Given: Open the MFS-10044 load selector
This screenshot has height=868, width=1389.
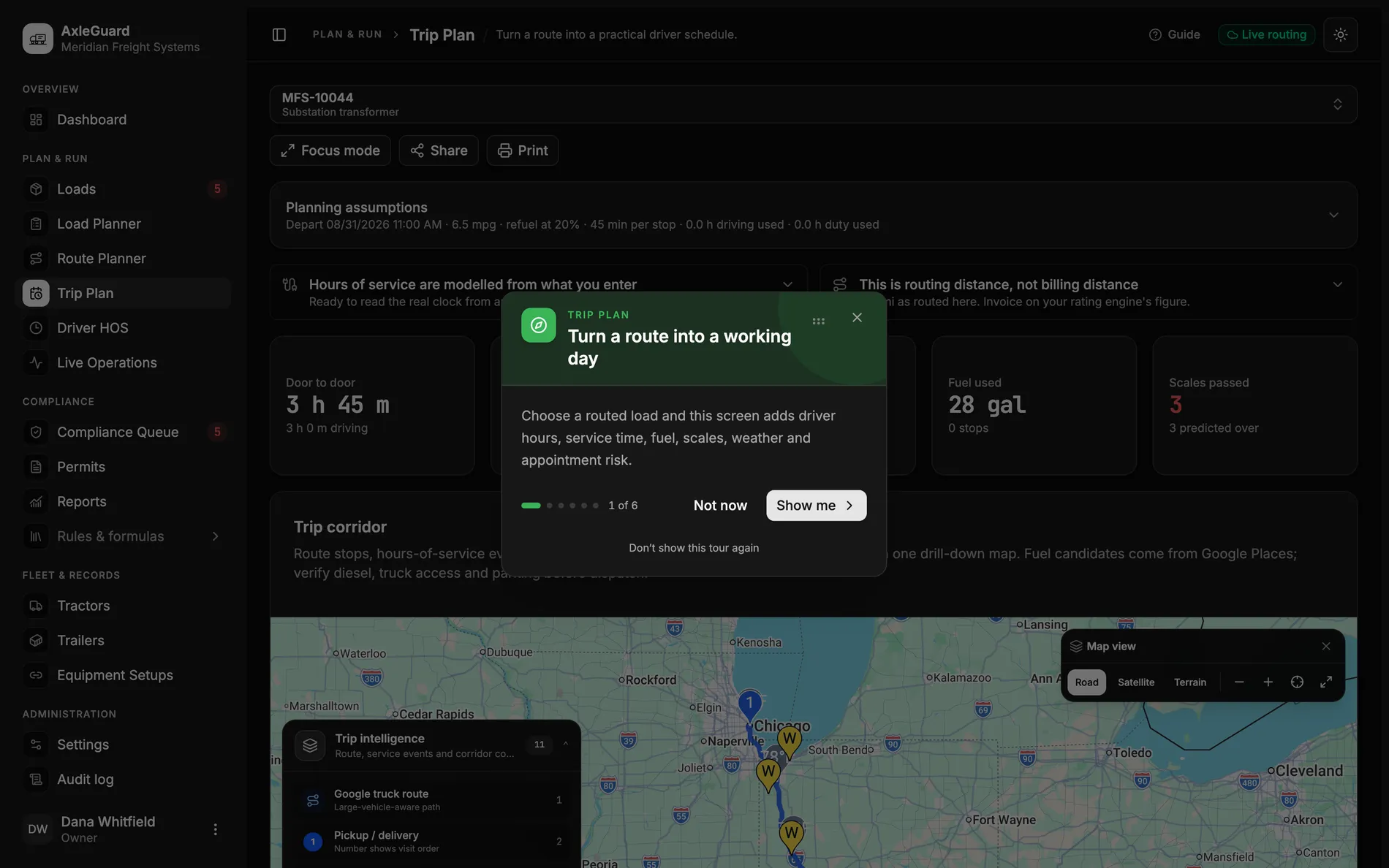Looking at the screenshot, I should click(x=813, y=104).
